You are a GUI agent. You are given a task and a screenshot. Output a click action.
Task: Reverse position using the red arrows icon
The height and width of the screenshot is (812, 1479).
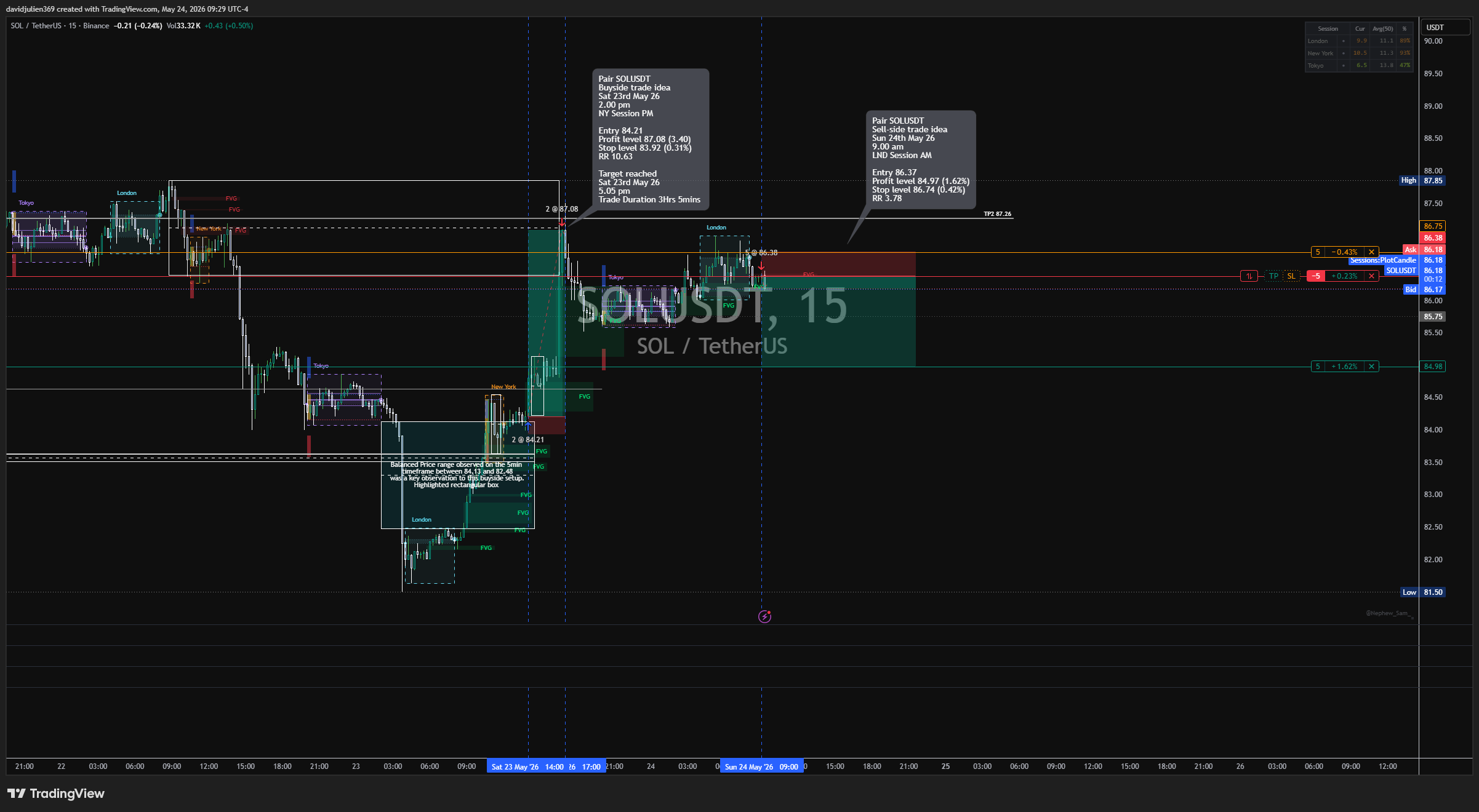pyautogui.click(x=1249, y=276)
